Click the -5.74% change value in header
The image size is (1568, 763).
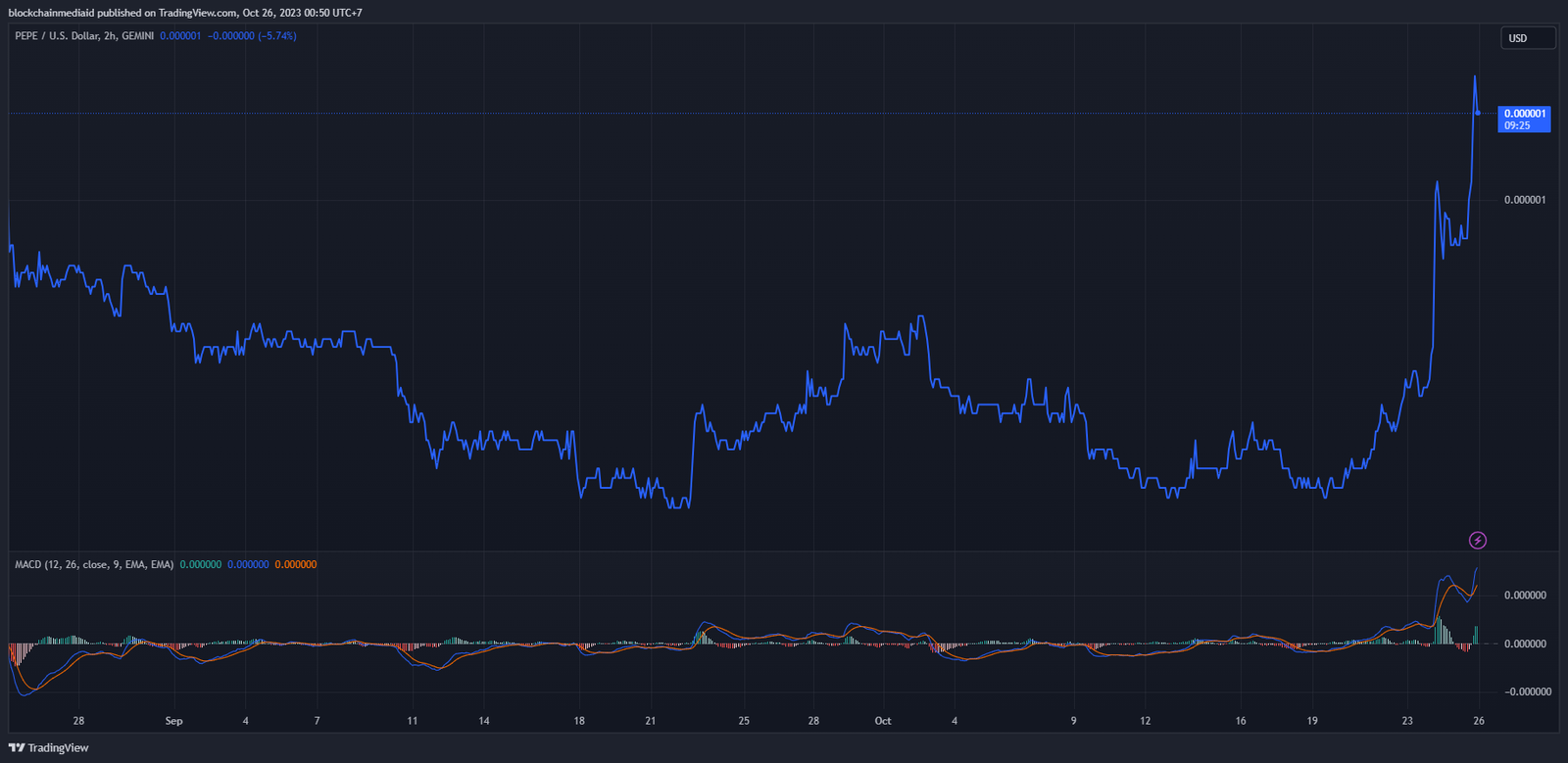pos(277,36)
